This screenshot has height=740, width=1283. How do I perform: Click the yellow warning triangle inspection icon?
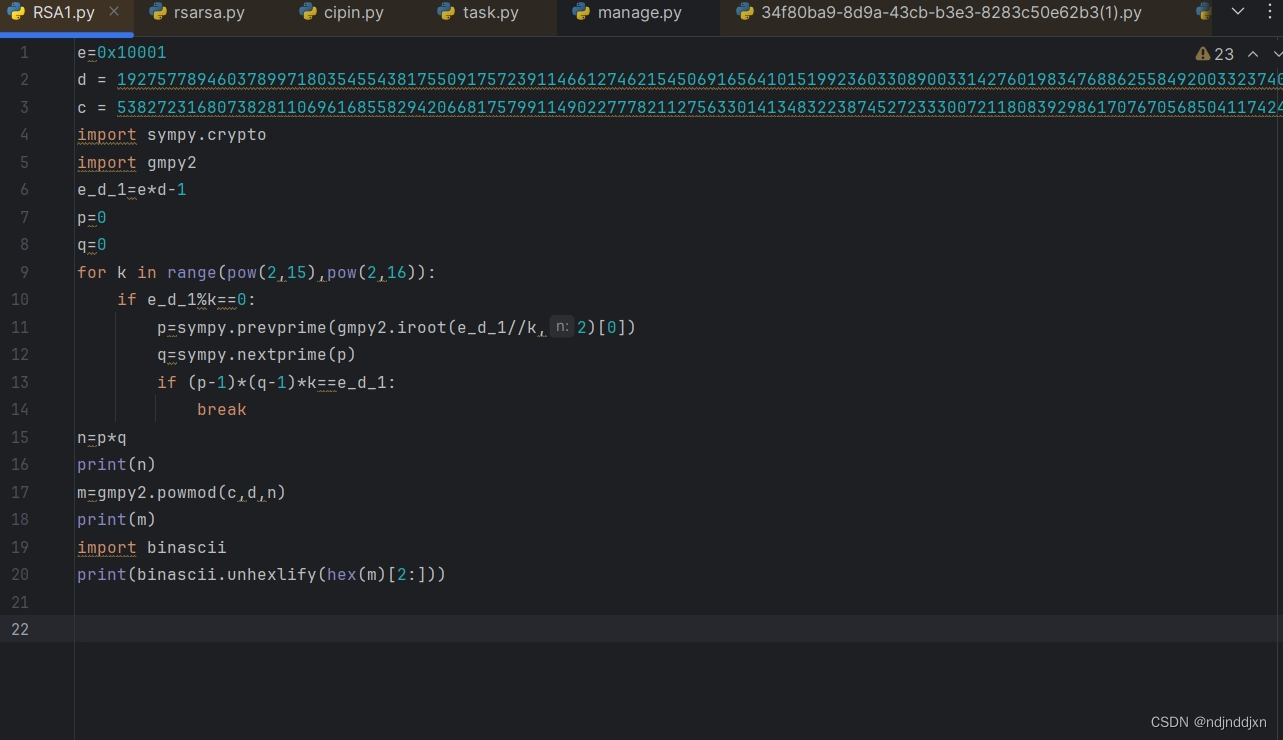1202,54
